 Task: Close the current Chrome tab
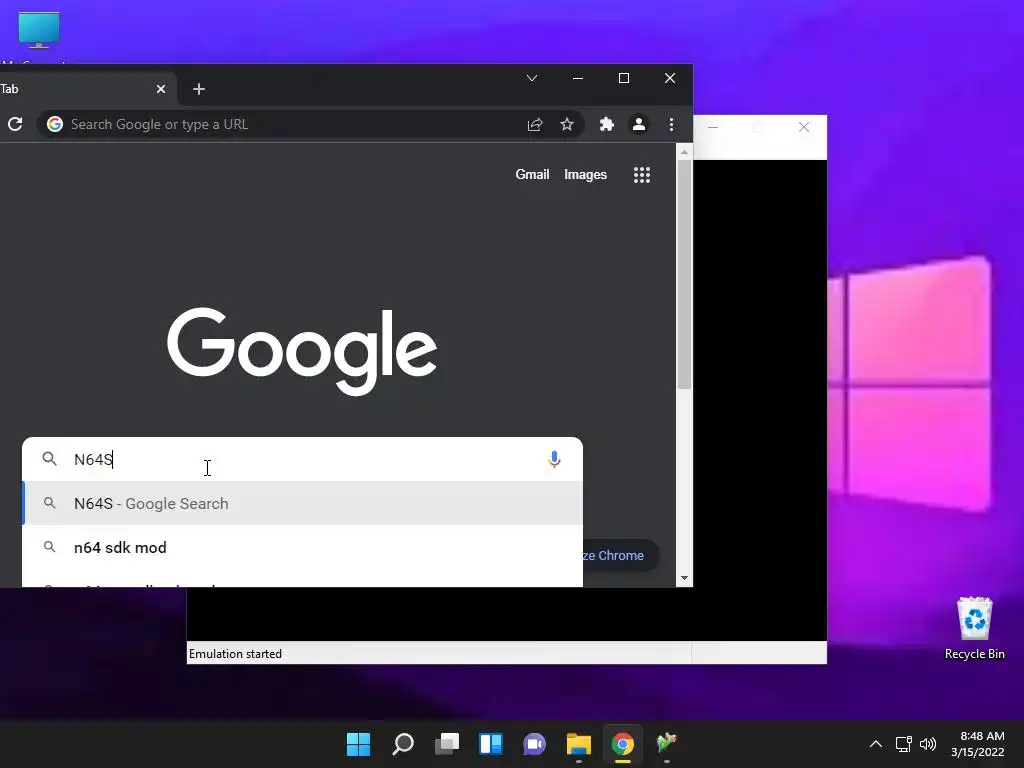[x=161, y=89]
